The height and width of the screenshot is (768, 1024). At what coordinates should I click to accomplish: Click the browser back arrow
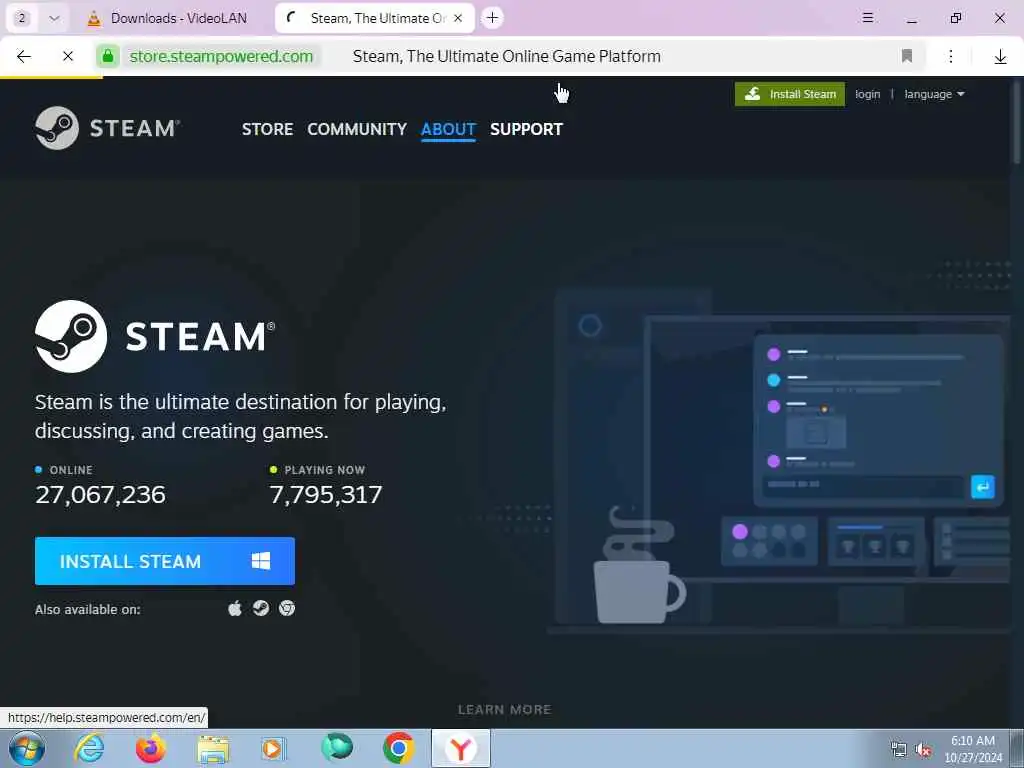(x=24, y=56)
